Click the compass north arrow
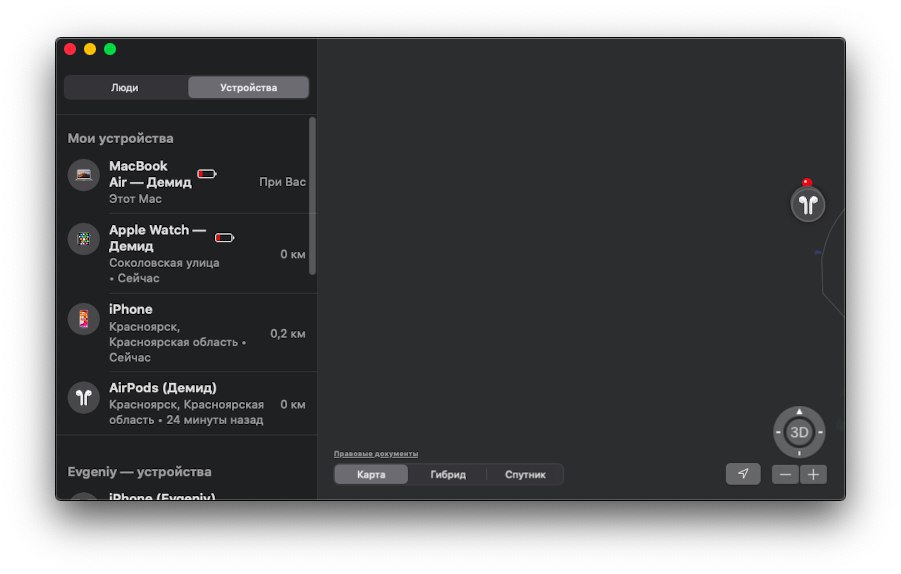The image size is (901, 574). pos(799,411)
